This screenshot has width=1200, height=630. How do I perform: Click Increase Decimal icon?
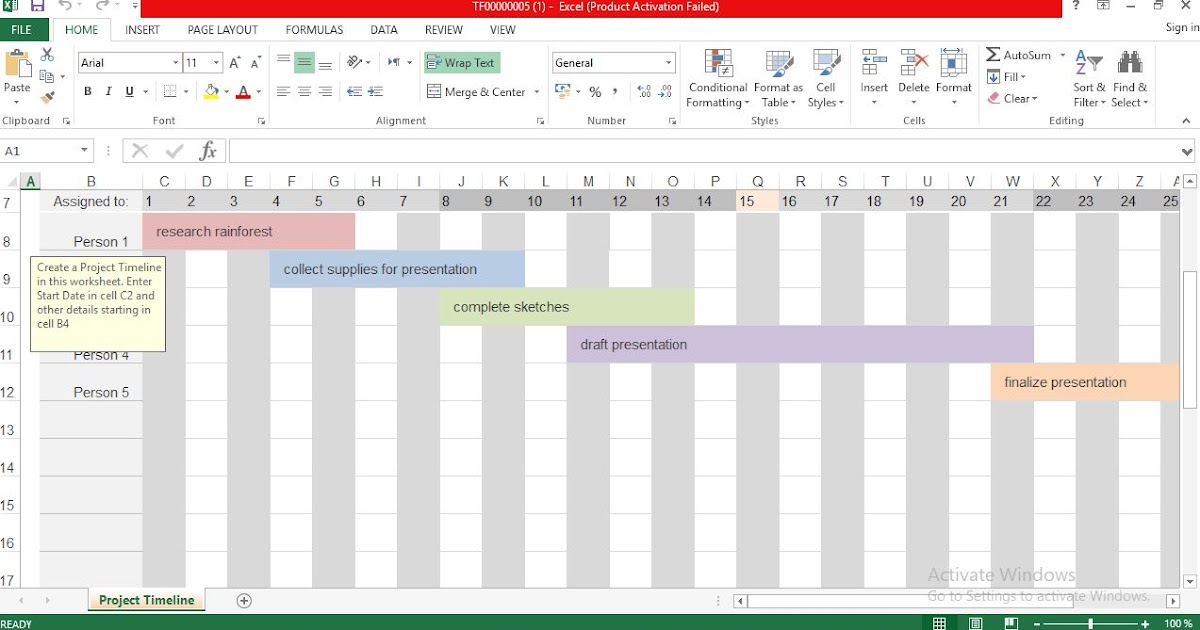(644, 92)
